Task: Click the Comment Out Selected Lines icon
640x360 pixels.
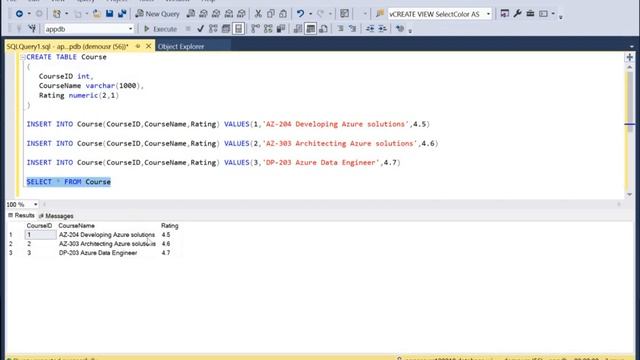Action: pos(340,29)
